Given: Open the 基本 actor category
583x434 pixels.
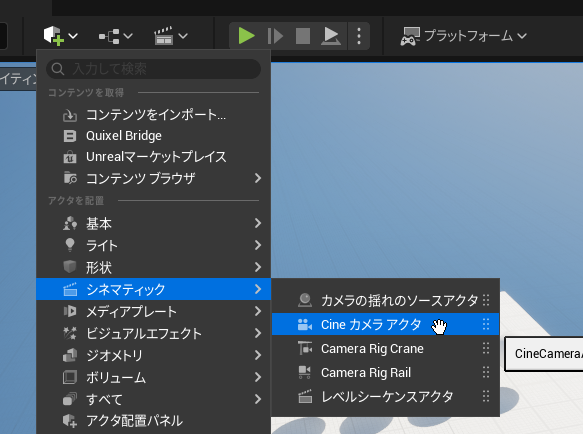Looking at the screenshot, I should [x=153, y=223].
